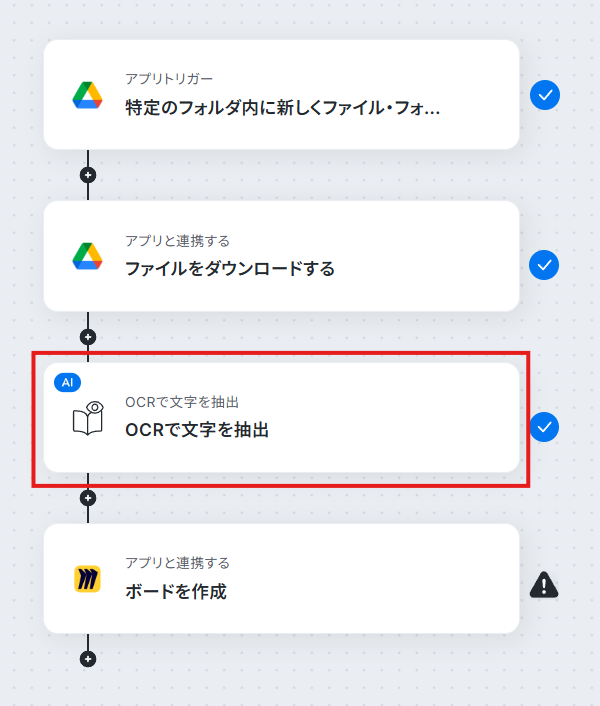Add a step below ボードを作成 card
The width and height of the screenshot is (600, 706).
pyautogui.click(x=88, y=659)
